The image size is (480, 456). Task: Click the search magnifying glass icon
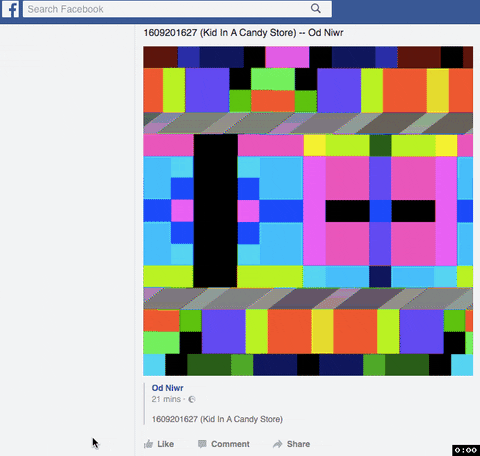click(315, 8)
